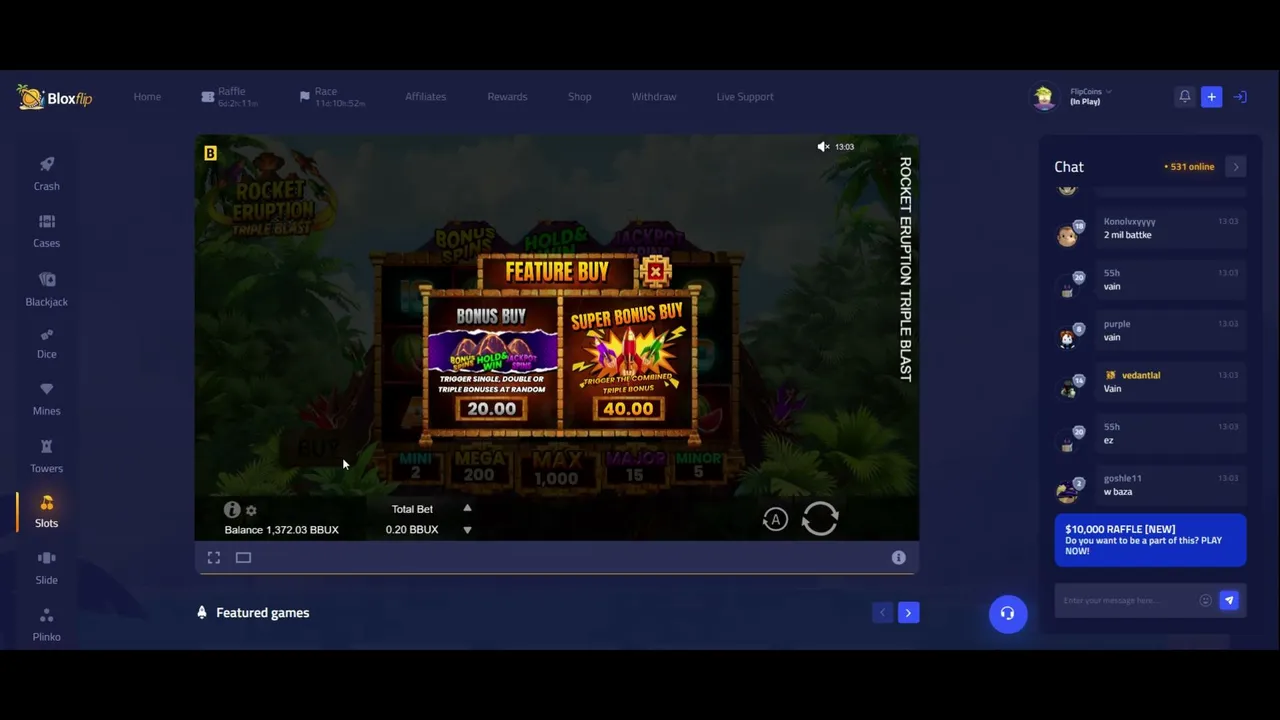Show previous Featured games

882,613
